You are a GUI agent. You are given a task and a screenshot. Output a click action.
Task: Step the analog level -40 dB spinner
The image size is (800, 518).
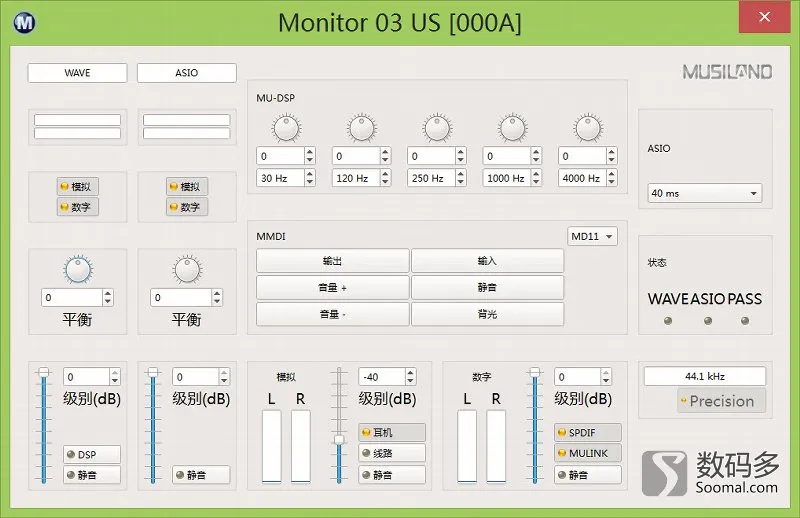[x=411, y=377]
